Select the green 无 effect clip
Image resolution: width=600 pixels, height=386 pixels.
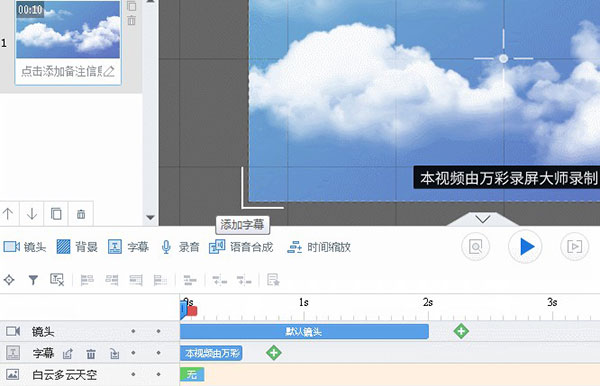(192, 375)
